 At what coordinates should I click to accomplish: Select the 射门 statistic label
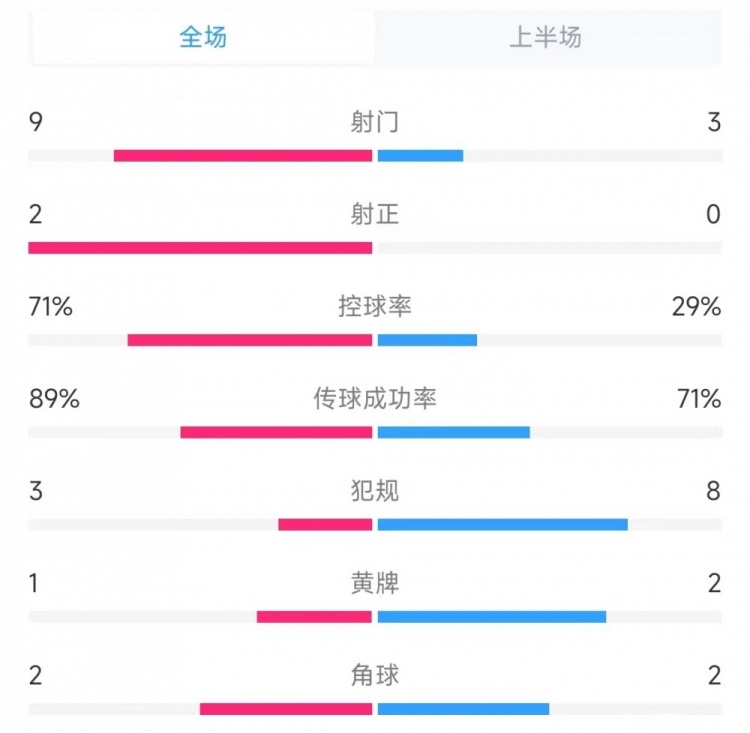375,122
